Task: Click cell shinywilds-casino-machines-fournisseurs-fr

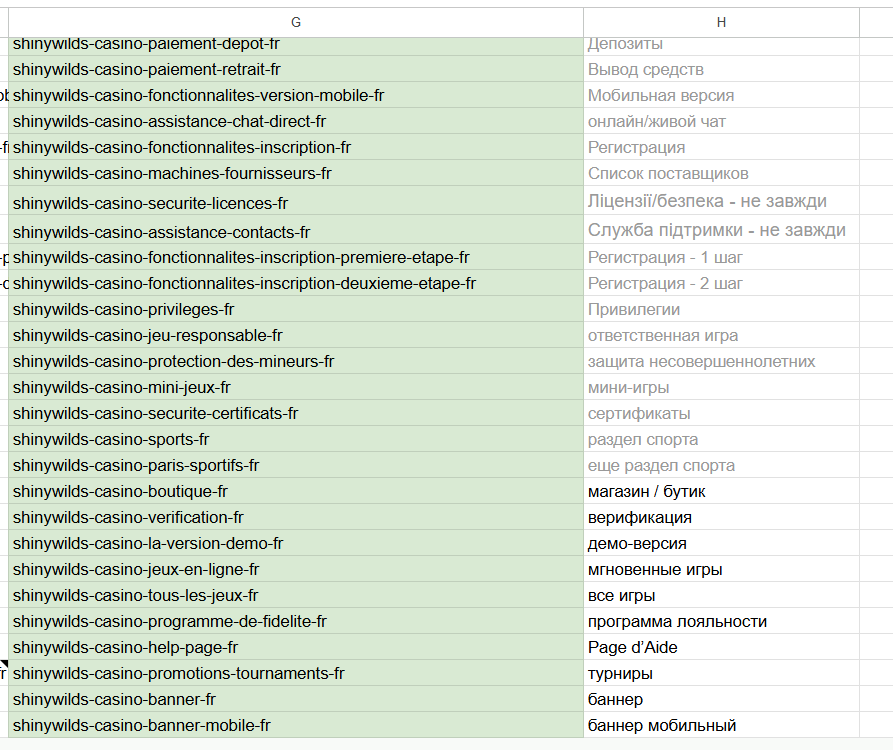Action: pos(296,173)
